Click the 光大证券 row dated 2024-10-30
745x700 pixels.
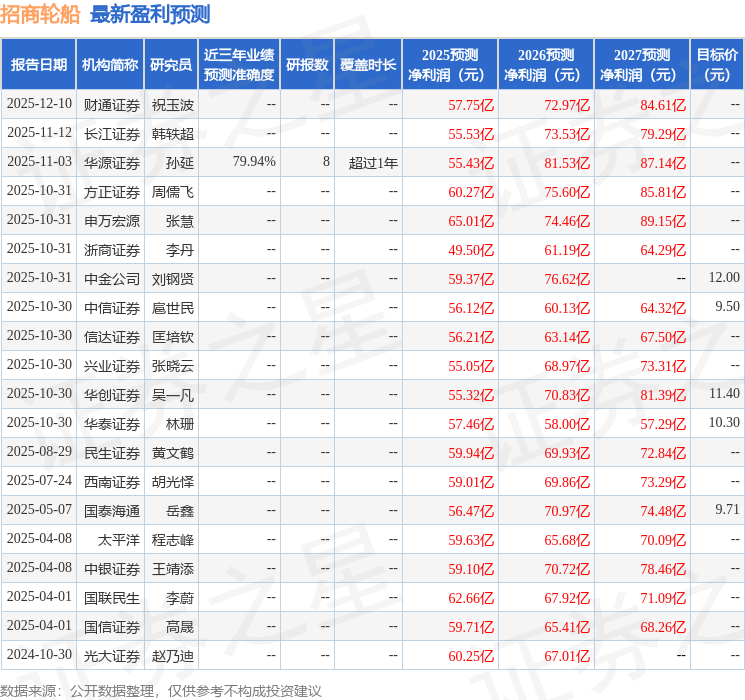pyautogui.click(x=372, y=655)
